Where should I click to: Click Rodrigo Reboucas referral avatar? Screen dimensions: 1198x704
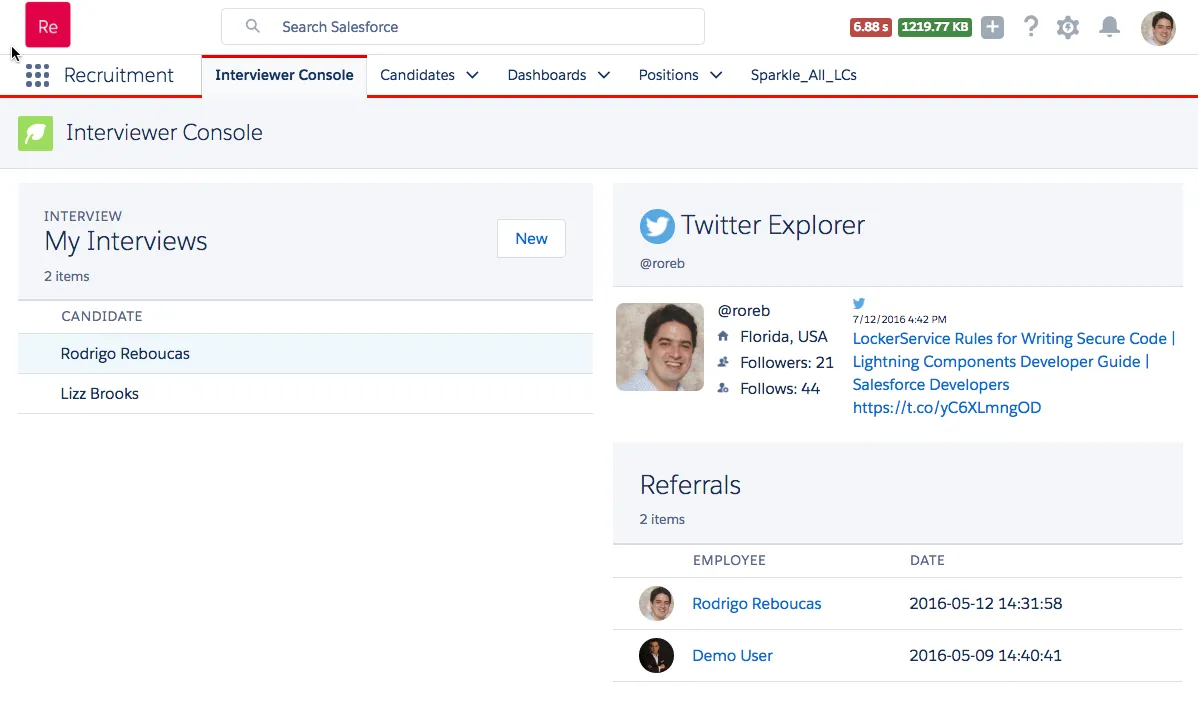point(656,604)
